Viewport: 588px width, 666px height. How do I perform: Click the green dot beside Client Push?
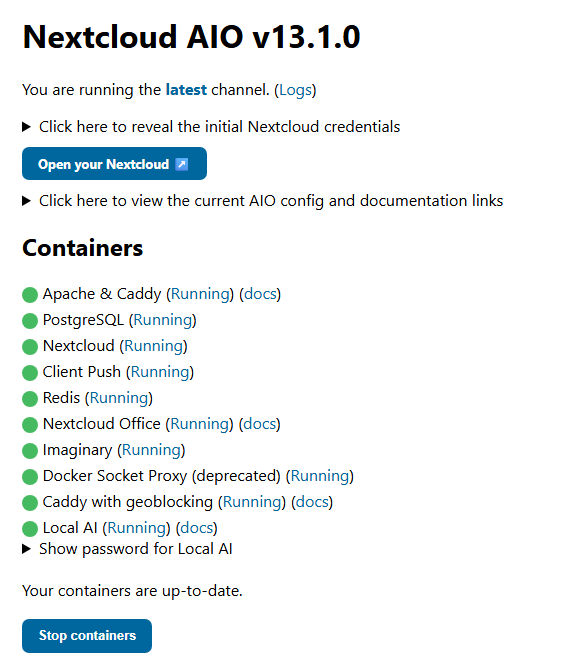pyautogui.click(x=30, y=373)
